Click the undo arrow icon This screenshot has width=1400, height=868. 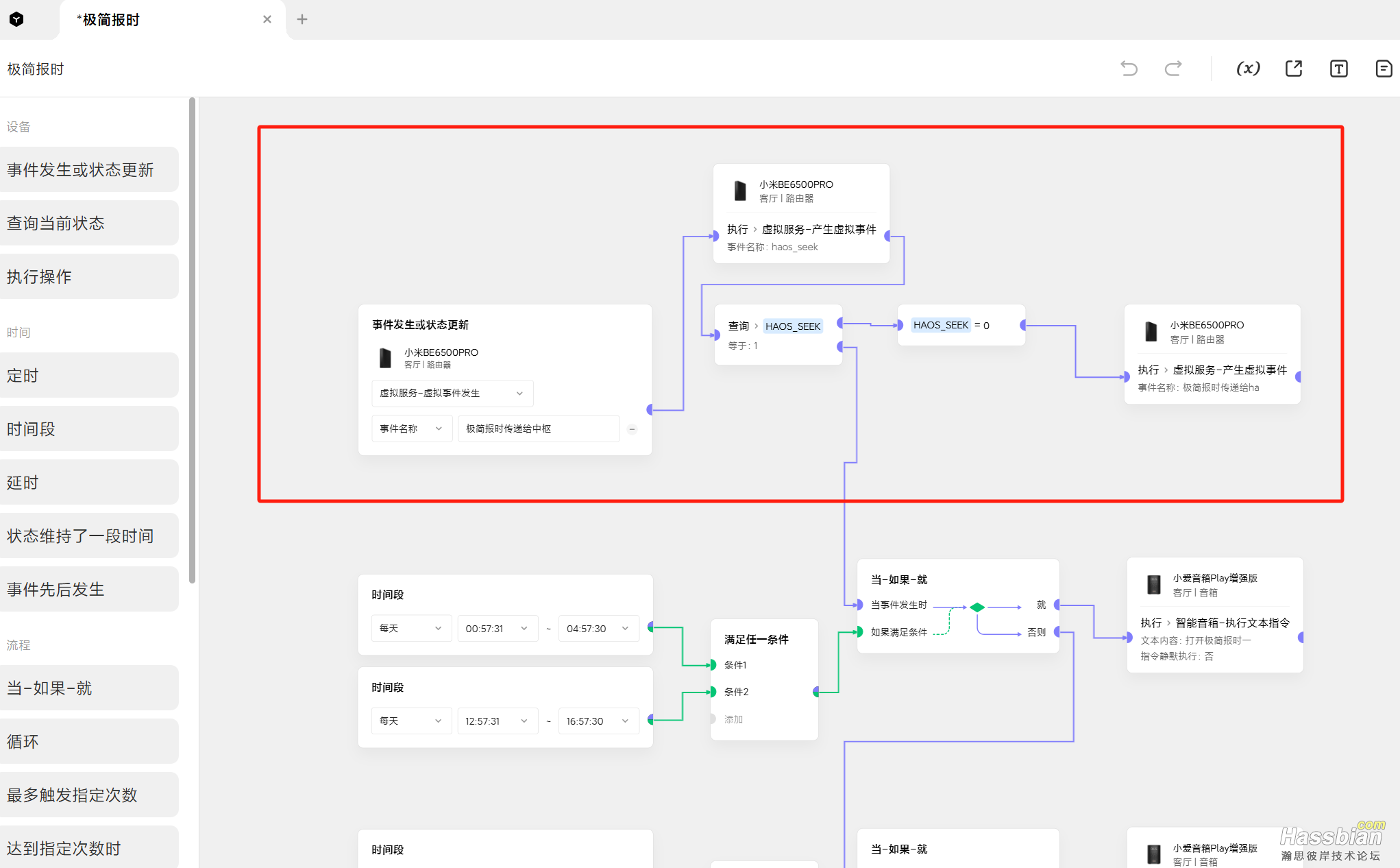click(1129, 69)
